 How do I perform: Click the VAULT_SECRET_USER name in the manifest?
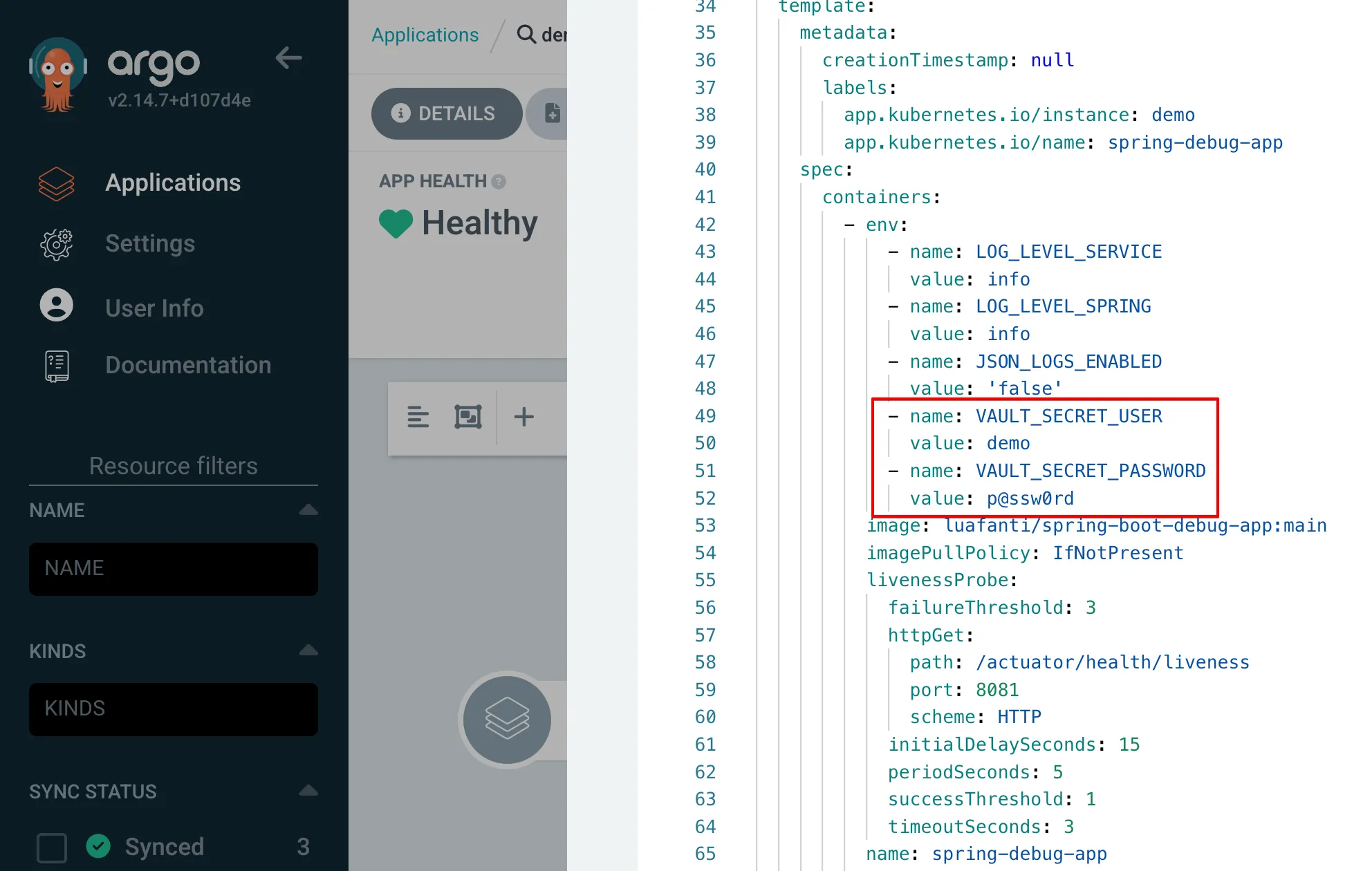pyautogui.click(x=1068, y=416)
